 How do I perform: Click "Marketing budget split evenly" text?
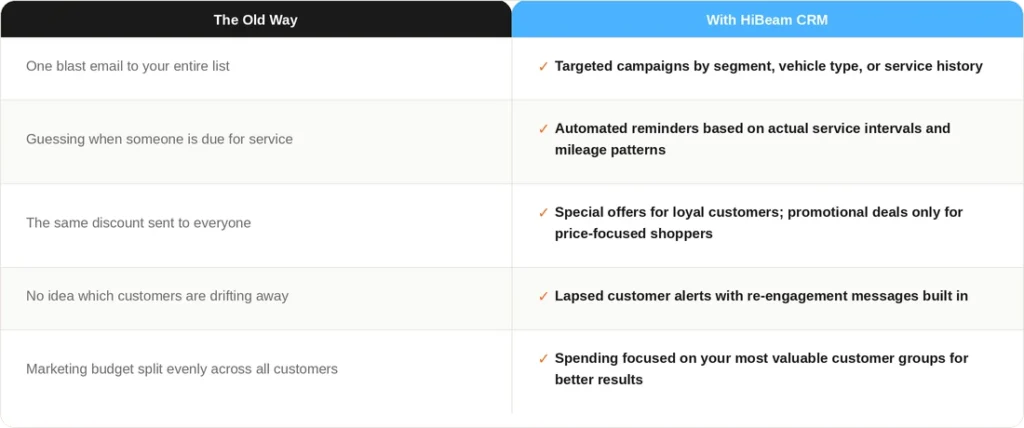click(x=181, y=369)
